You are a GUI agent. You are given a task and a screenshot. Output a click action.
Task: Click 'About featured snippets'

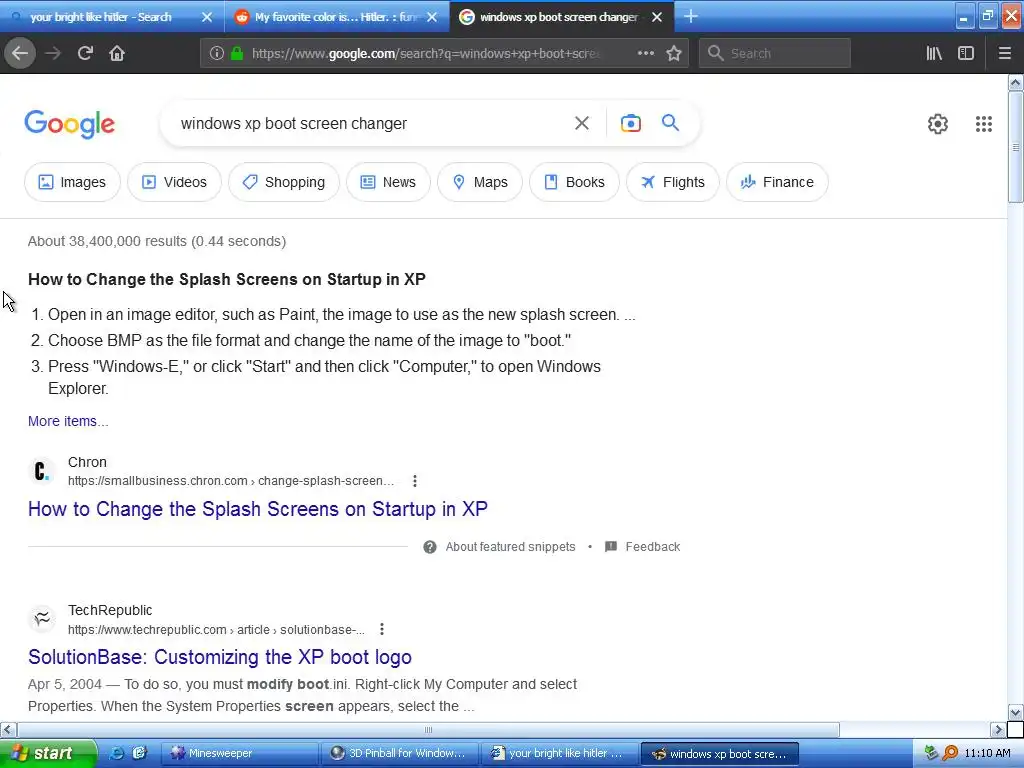510,547
